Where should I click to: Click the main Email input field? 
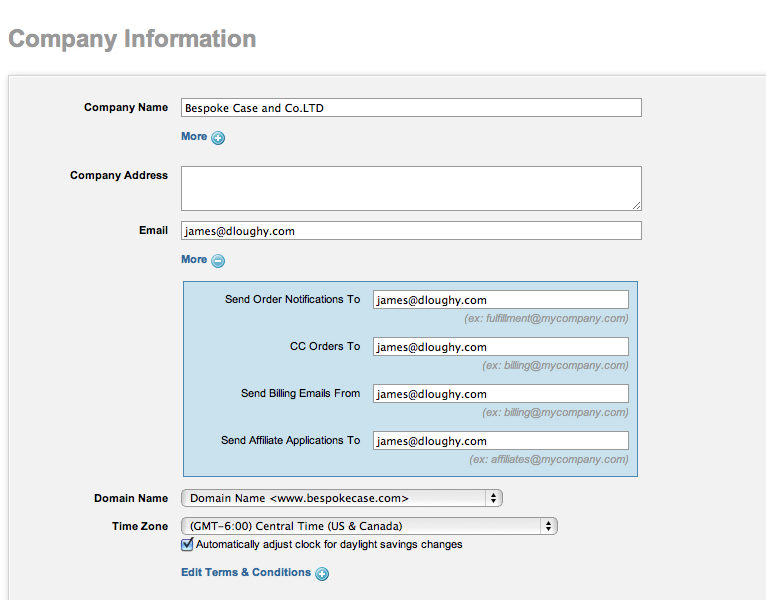point(411,231)
